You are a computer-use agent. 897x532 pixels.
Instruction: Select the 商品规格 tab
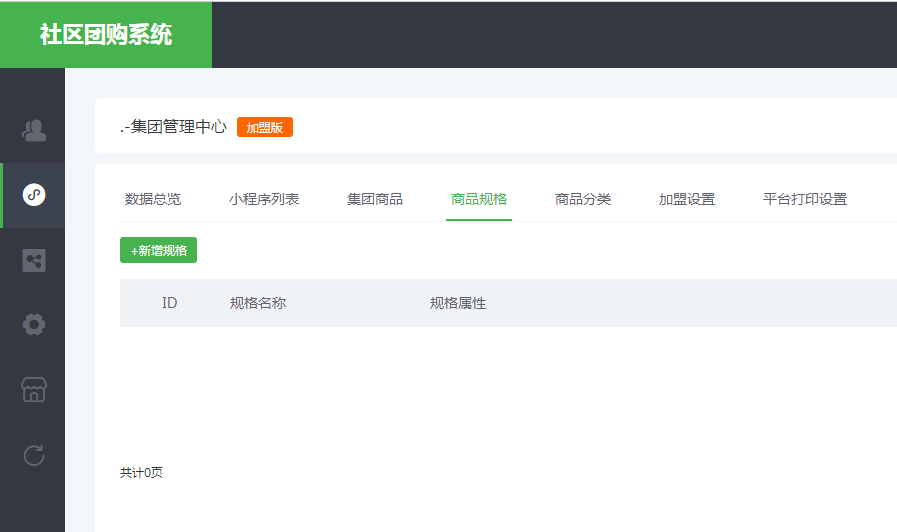(479, 199)
